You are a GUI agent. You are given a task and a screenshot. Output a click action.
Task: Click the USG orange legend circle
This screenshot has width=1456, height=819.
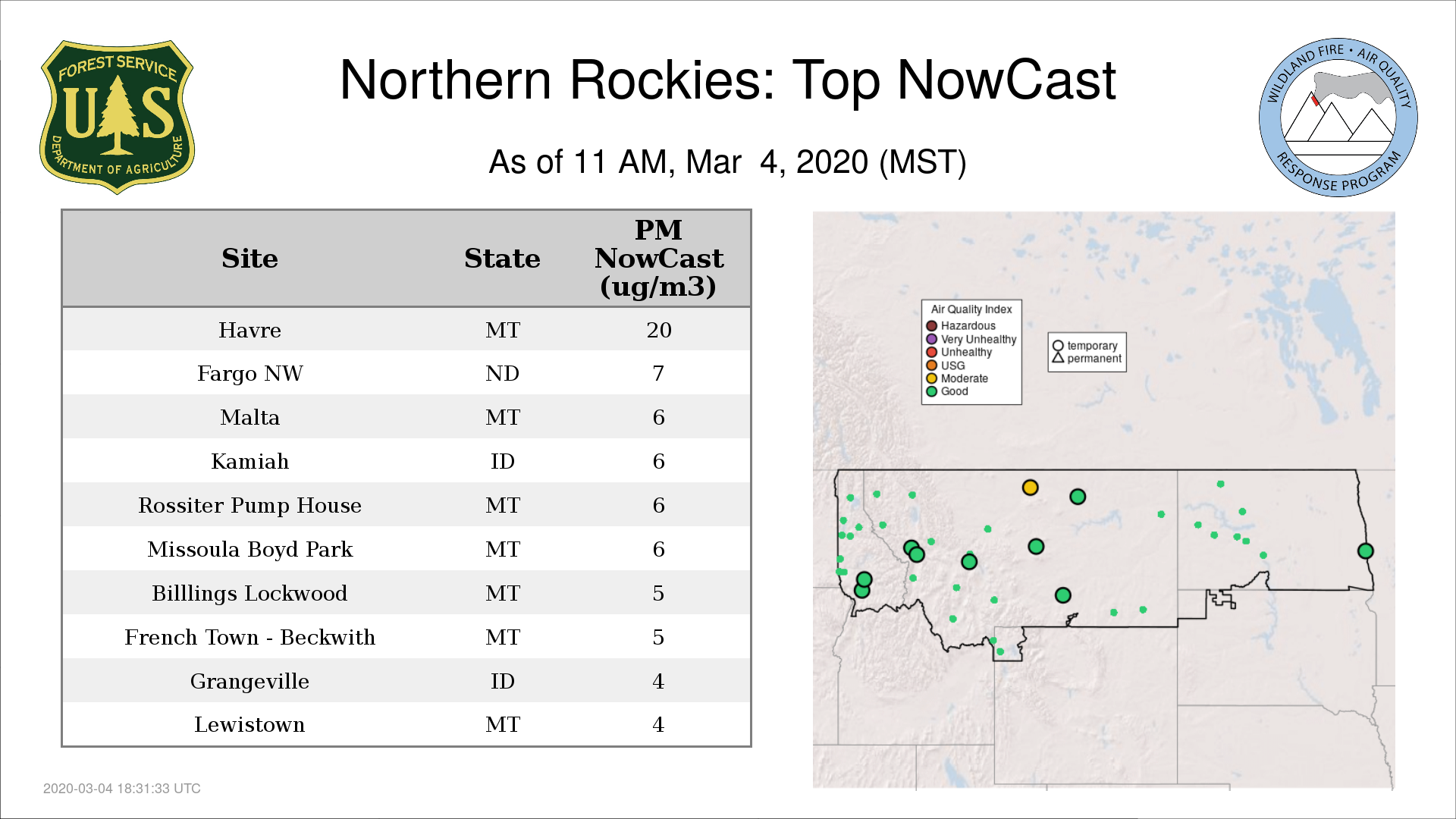click(x=932, y=366)
